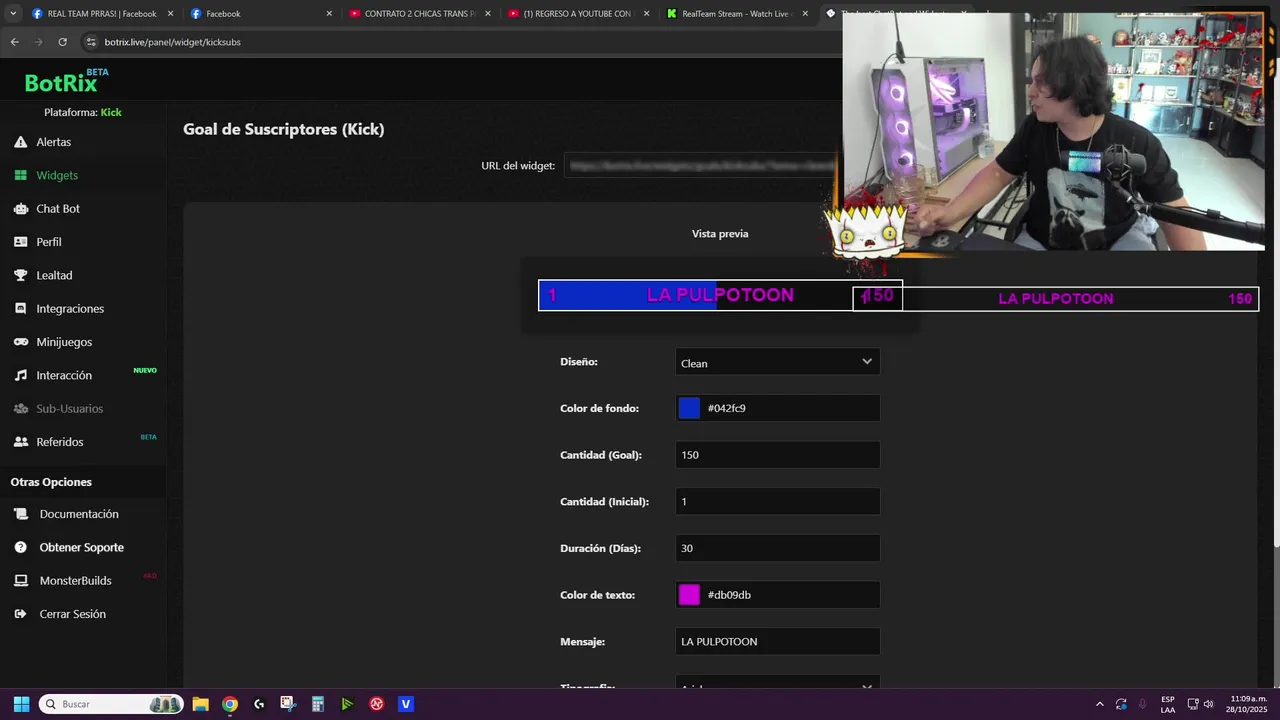
Task: Select the Widgets grid icon
Action: (20, 175)
